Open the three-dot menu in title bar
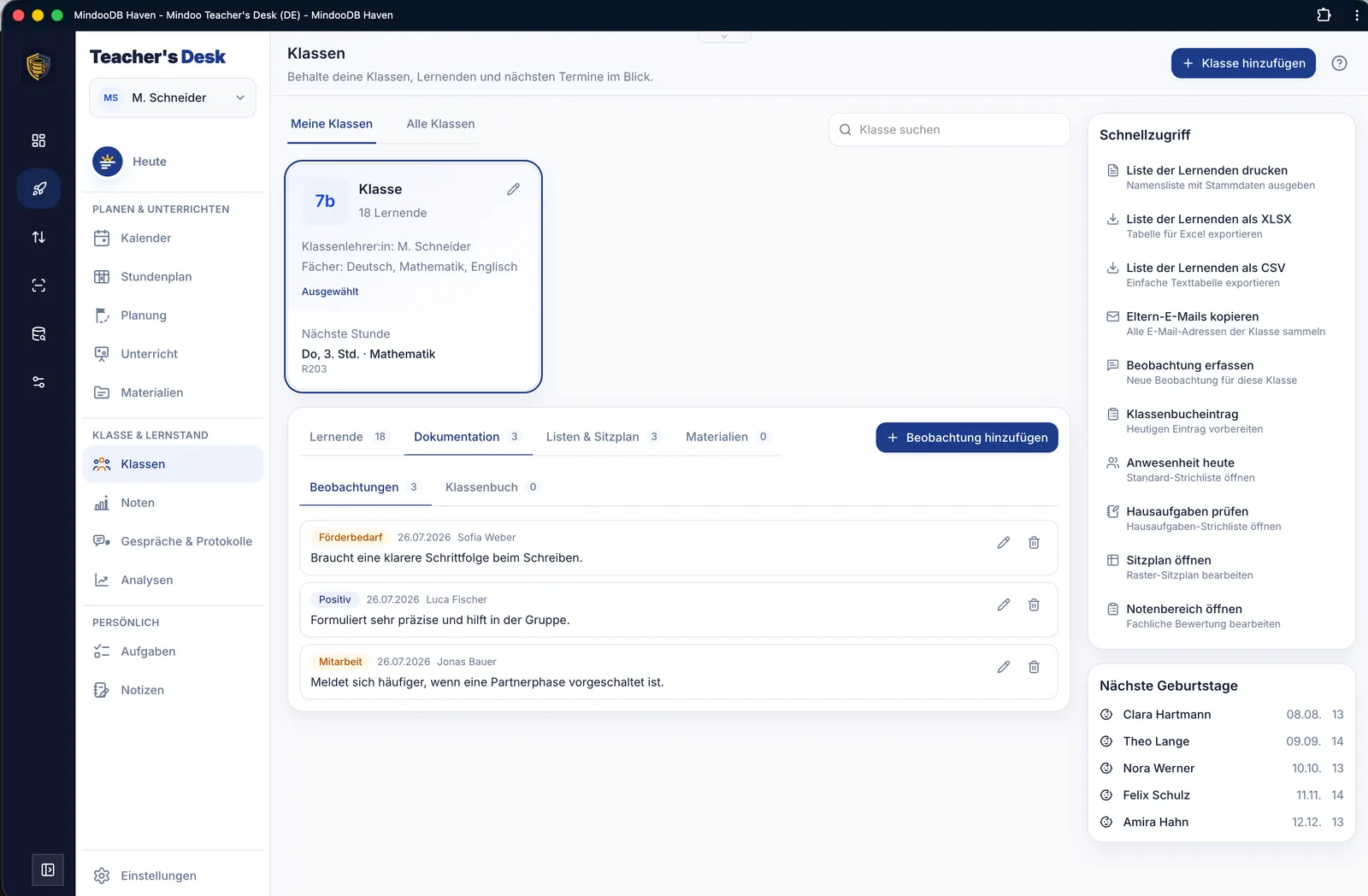This screenshot has height=896, width=1368. [1357, 15]
